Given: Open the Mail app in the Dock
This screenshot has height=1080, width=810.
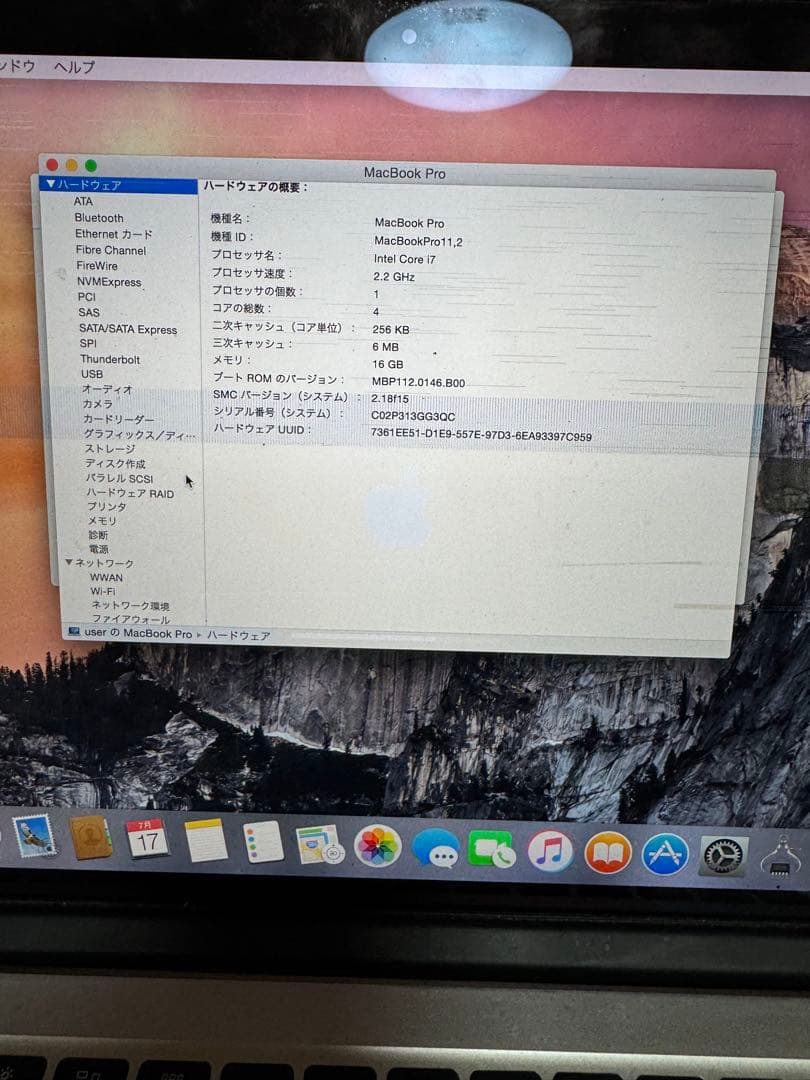Looking at the screenshot, I should click(x=34, y=835).
